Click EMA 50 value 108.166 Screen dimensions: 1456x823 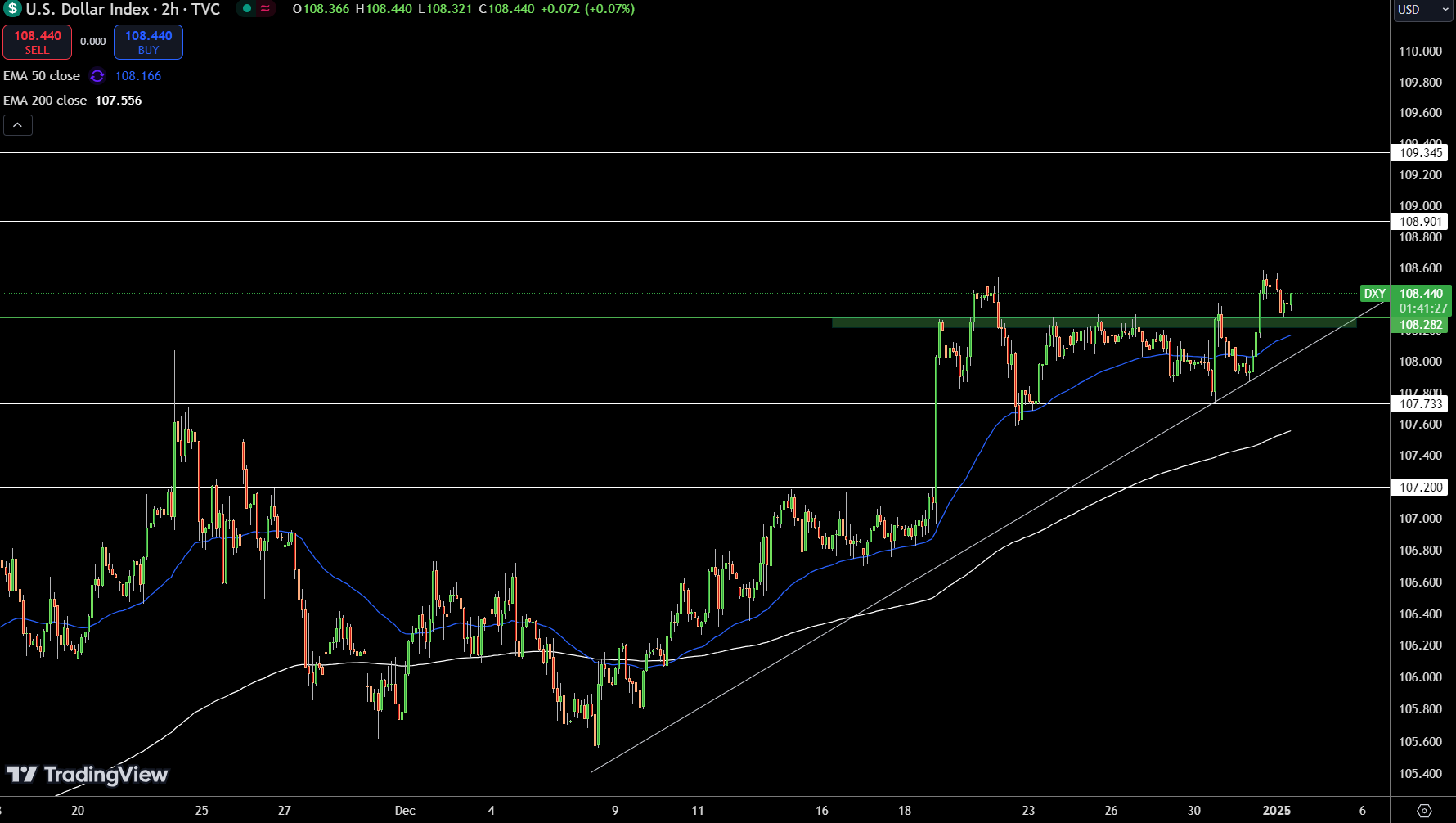point(138,76)
